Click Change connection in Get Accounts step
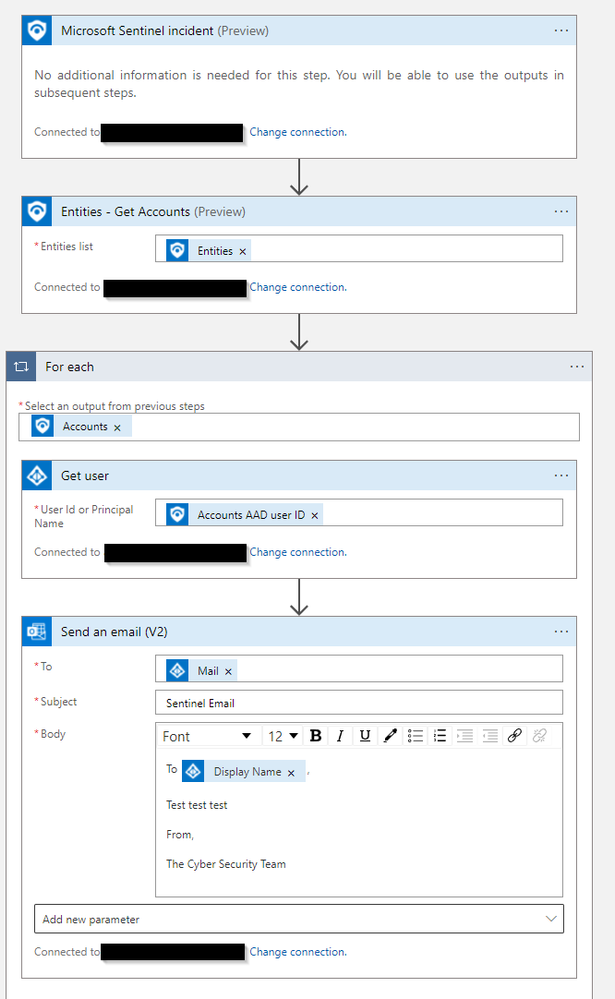Viewport: 615px width, 999px height. click(298, 287)
